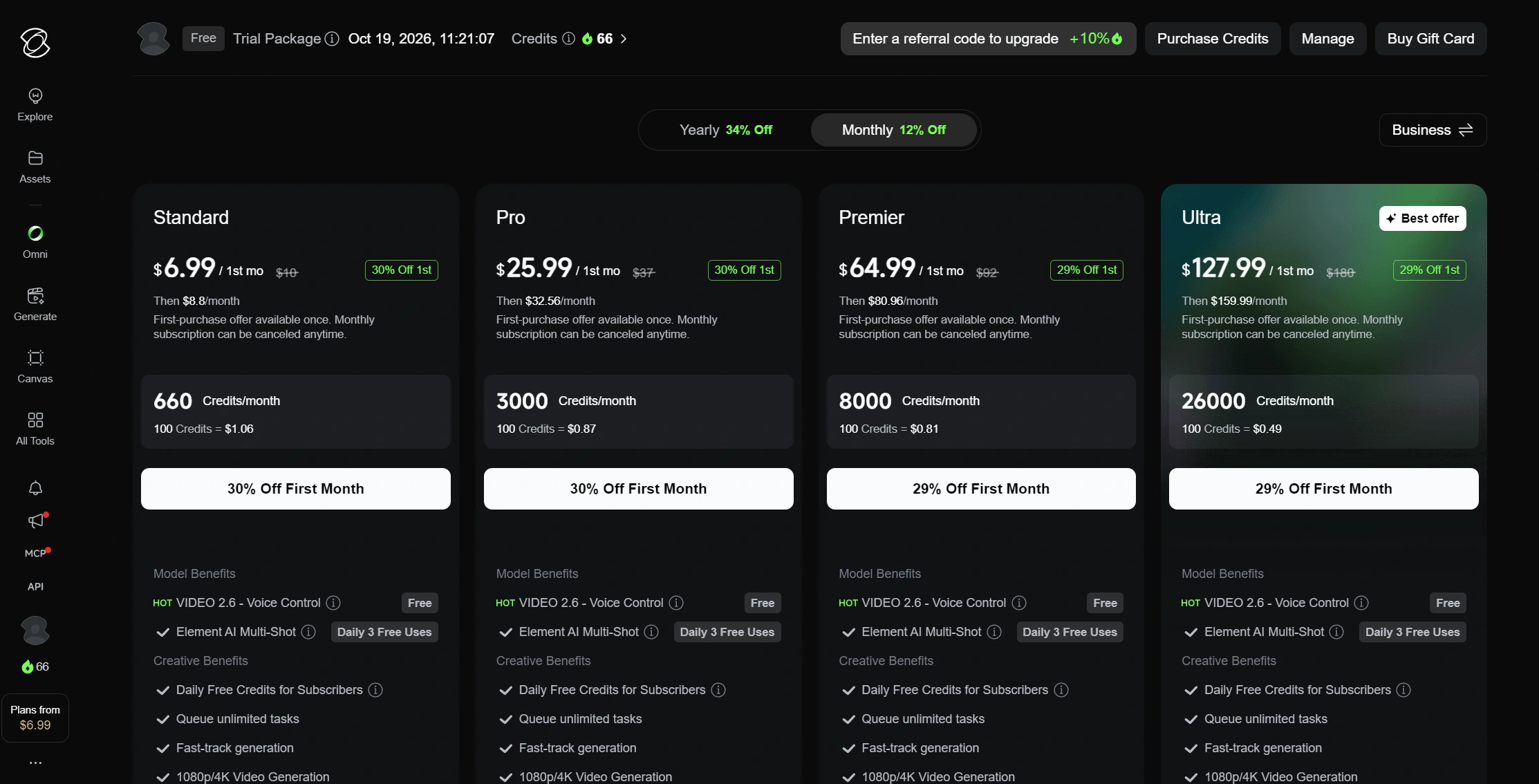This screenshot has height=784, width=1539.
Task: Expand credits details chevron next to 66
Action: (624, 39)
